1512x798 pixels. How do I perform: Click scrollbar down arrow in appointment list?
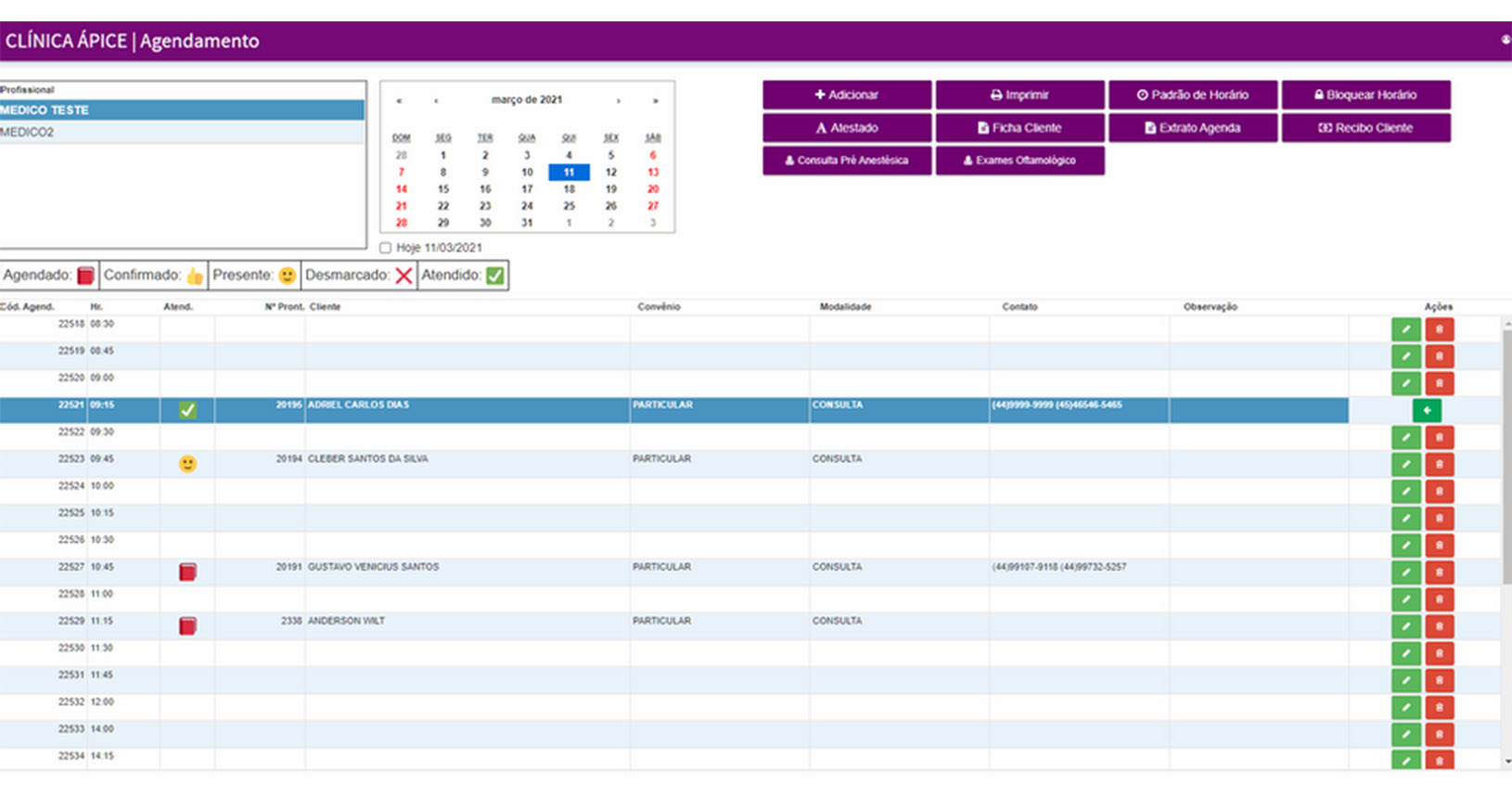(1507, 762)
